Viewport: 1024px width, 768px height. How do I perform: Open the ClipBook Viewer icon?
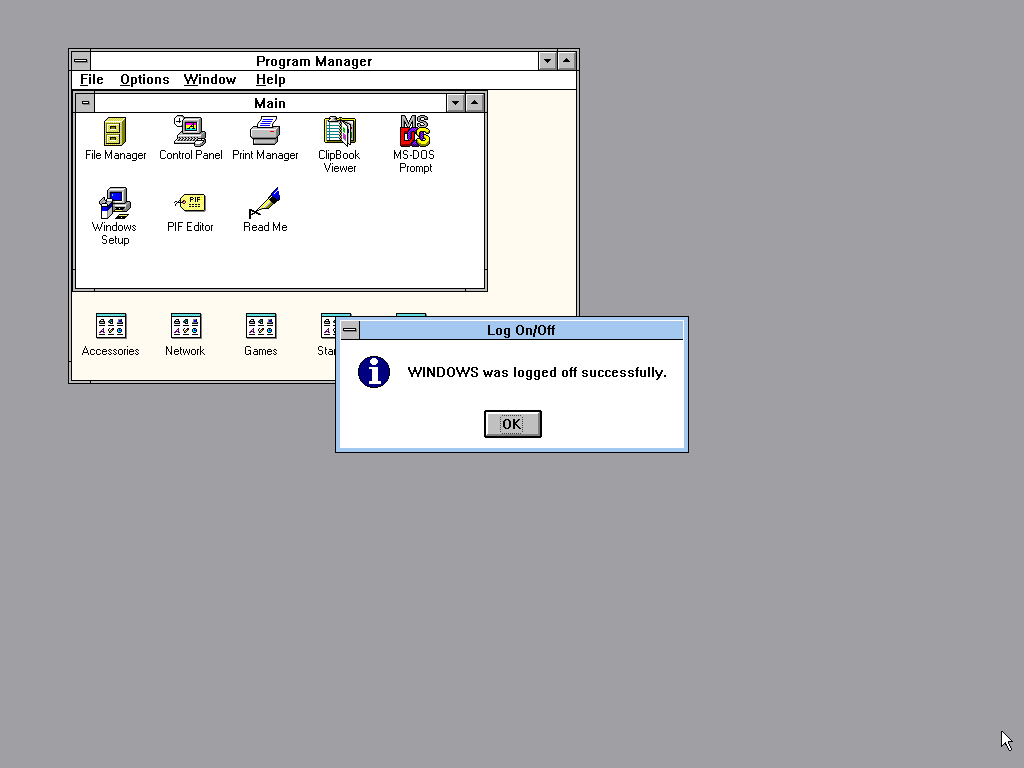click(x=340, y=145)
